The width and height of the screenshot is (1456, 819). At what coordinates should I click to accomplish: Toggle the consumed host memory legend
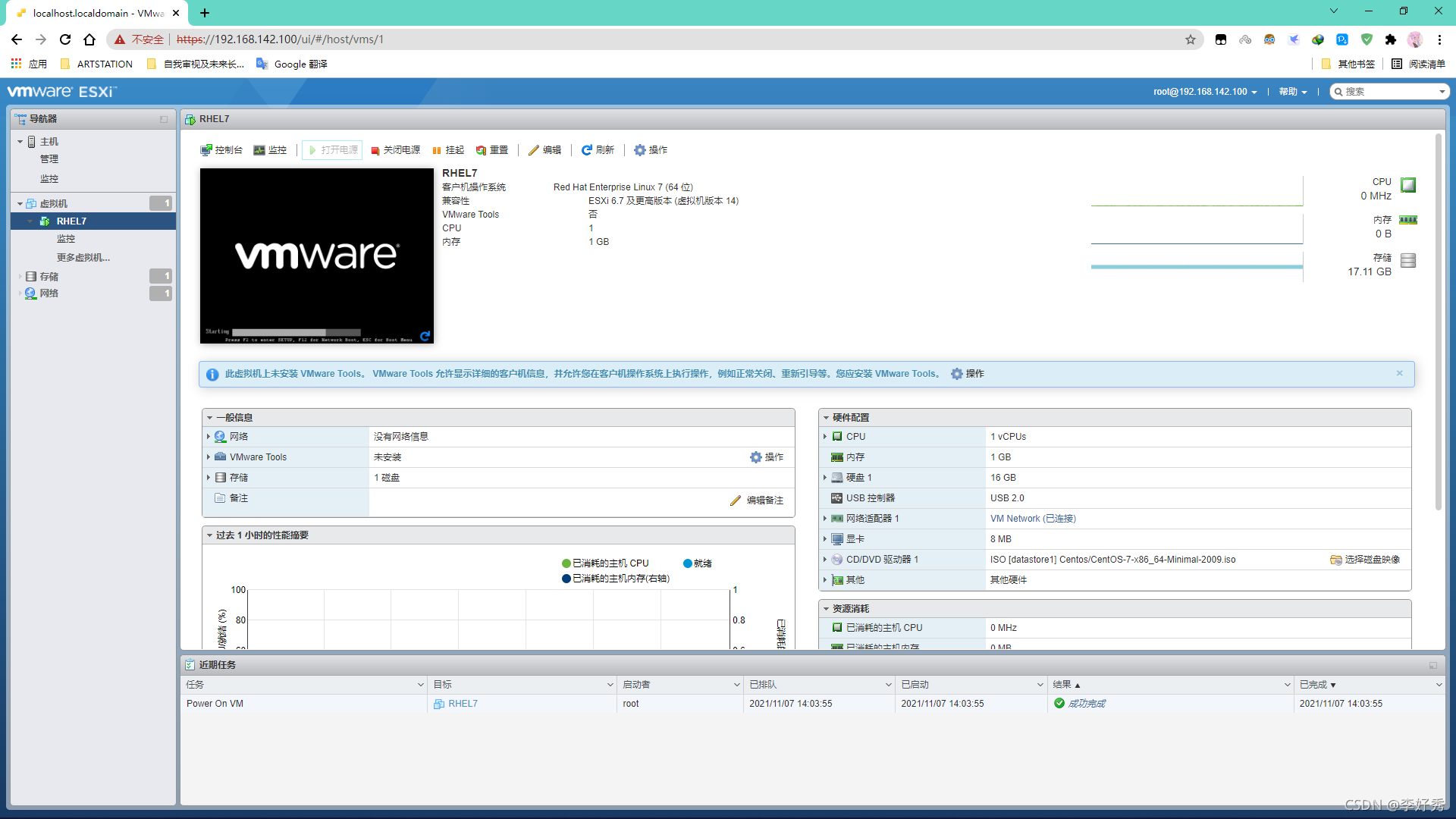pos(566,579)
